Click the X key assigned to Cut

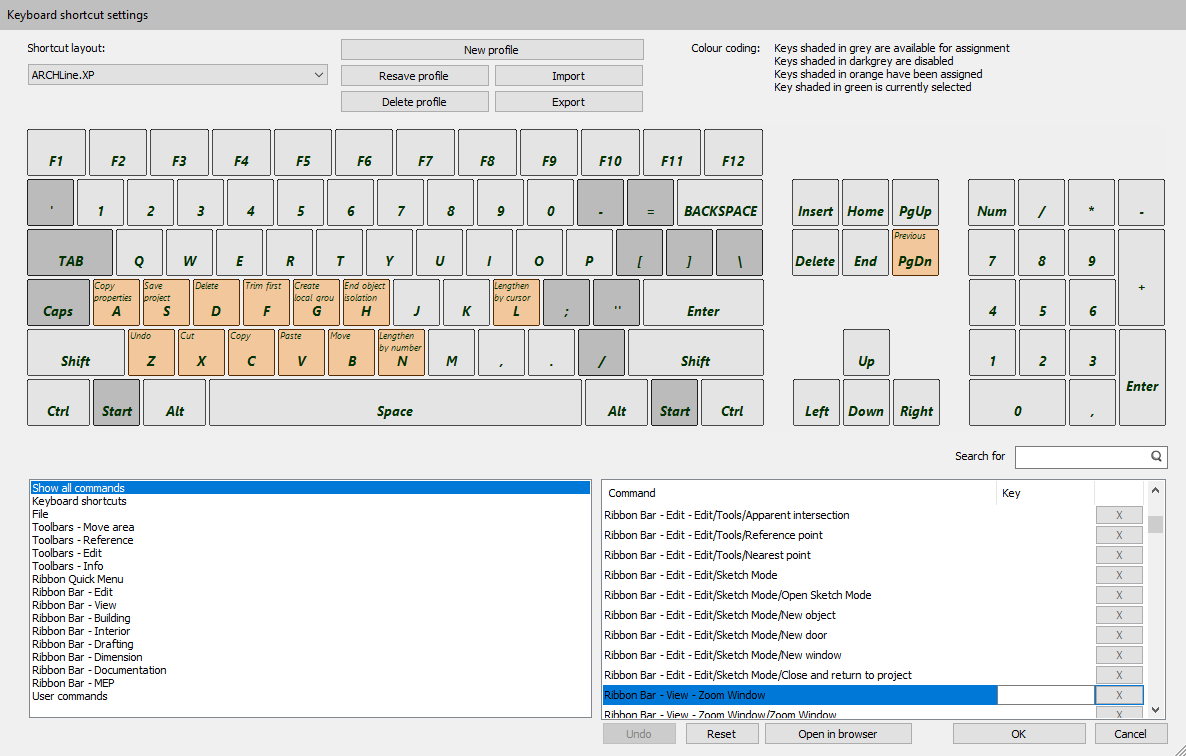pos(201,352)
